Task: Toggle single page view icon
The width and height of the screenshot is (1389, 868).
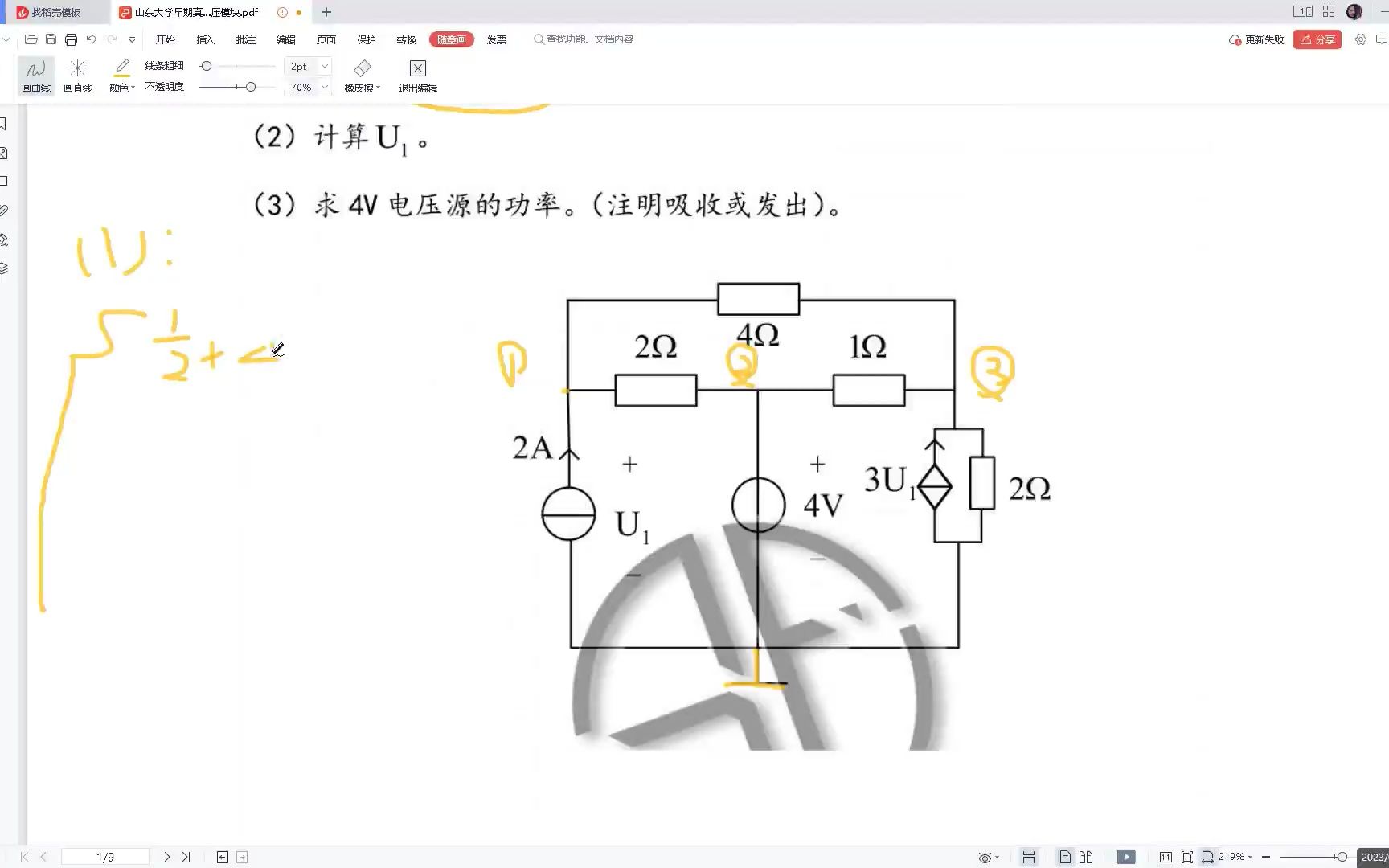Action: point(1065,858)
